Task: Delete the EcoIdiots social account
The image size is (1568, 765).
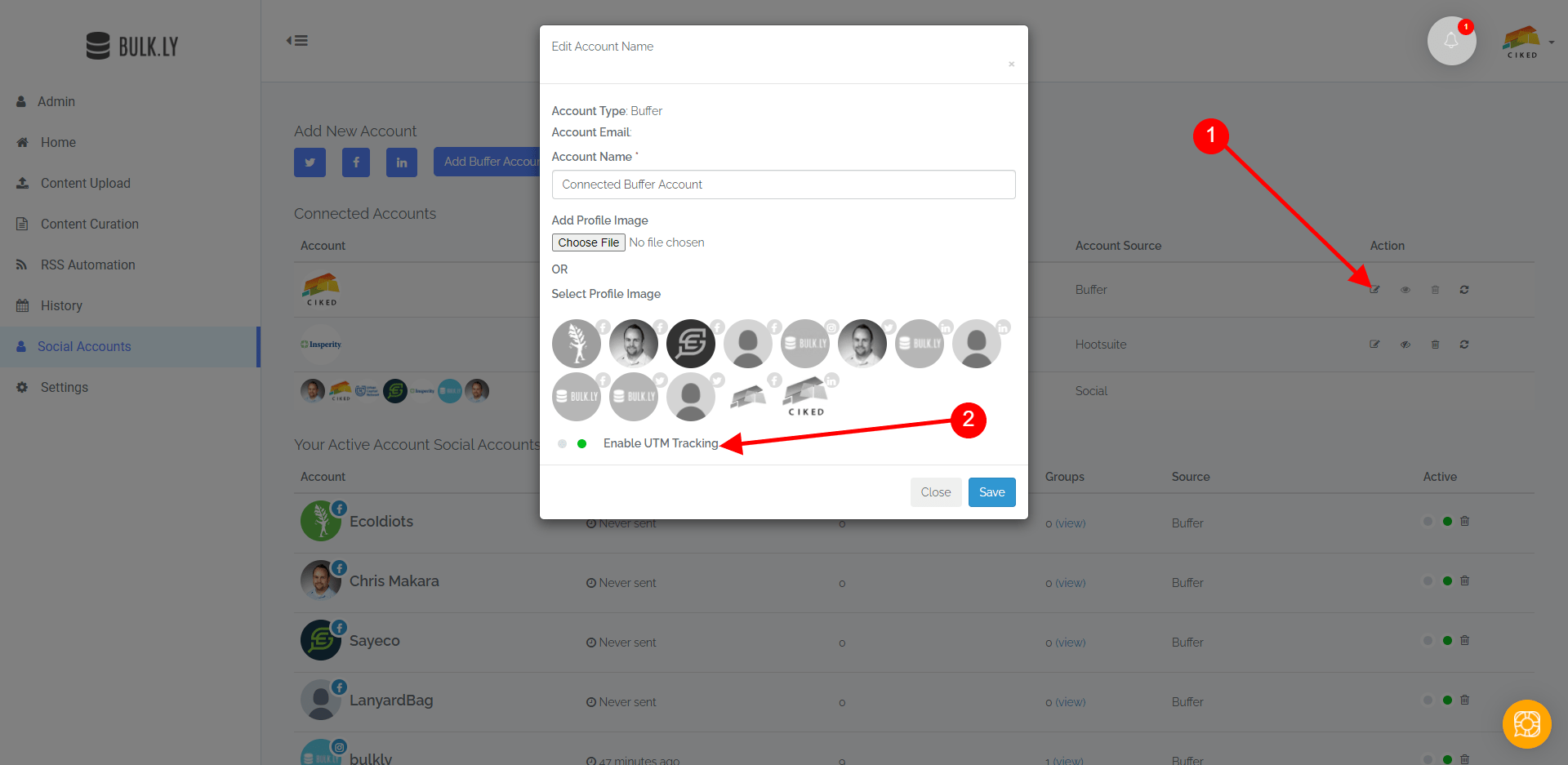Action: tap(1465, 521)
